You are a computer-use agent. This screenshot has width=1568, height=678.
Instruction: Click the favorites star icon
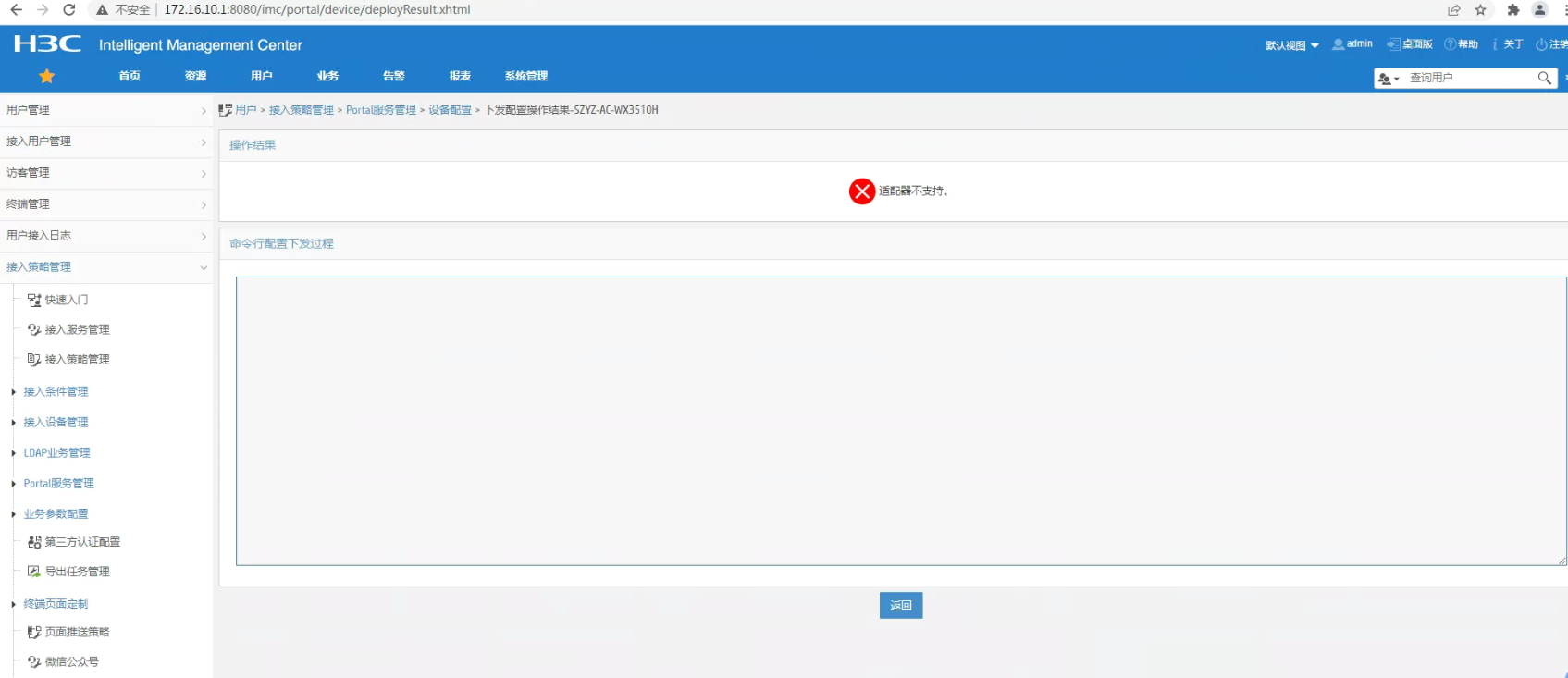(x=47, y=76)
